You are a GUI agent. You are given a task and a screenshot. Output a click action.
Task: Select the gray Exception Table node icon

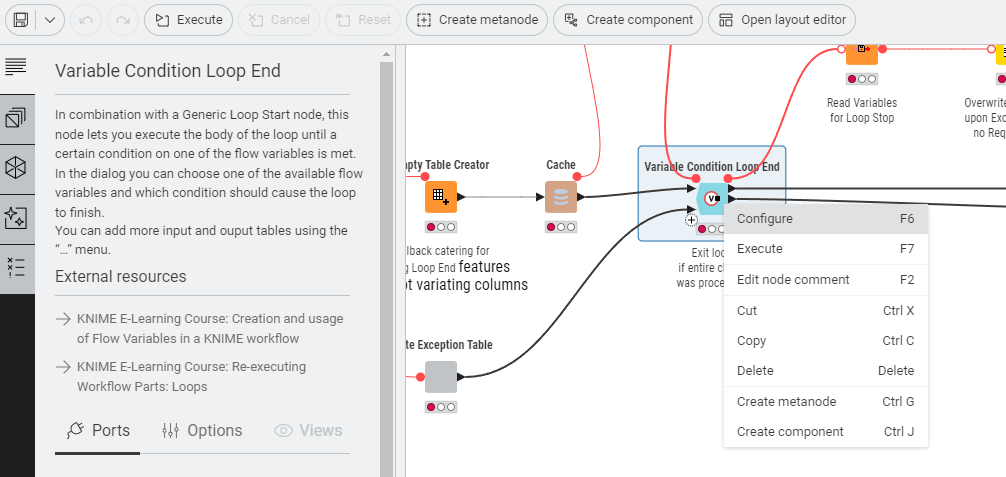click(x=441, y=377)
